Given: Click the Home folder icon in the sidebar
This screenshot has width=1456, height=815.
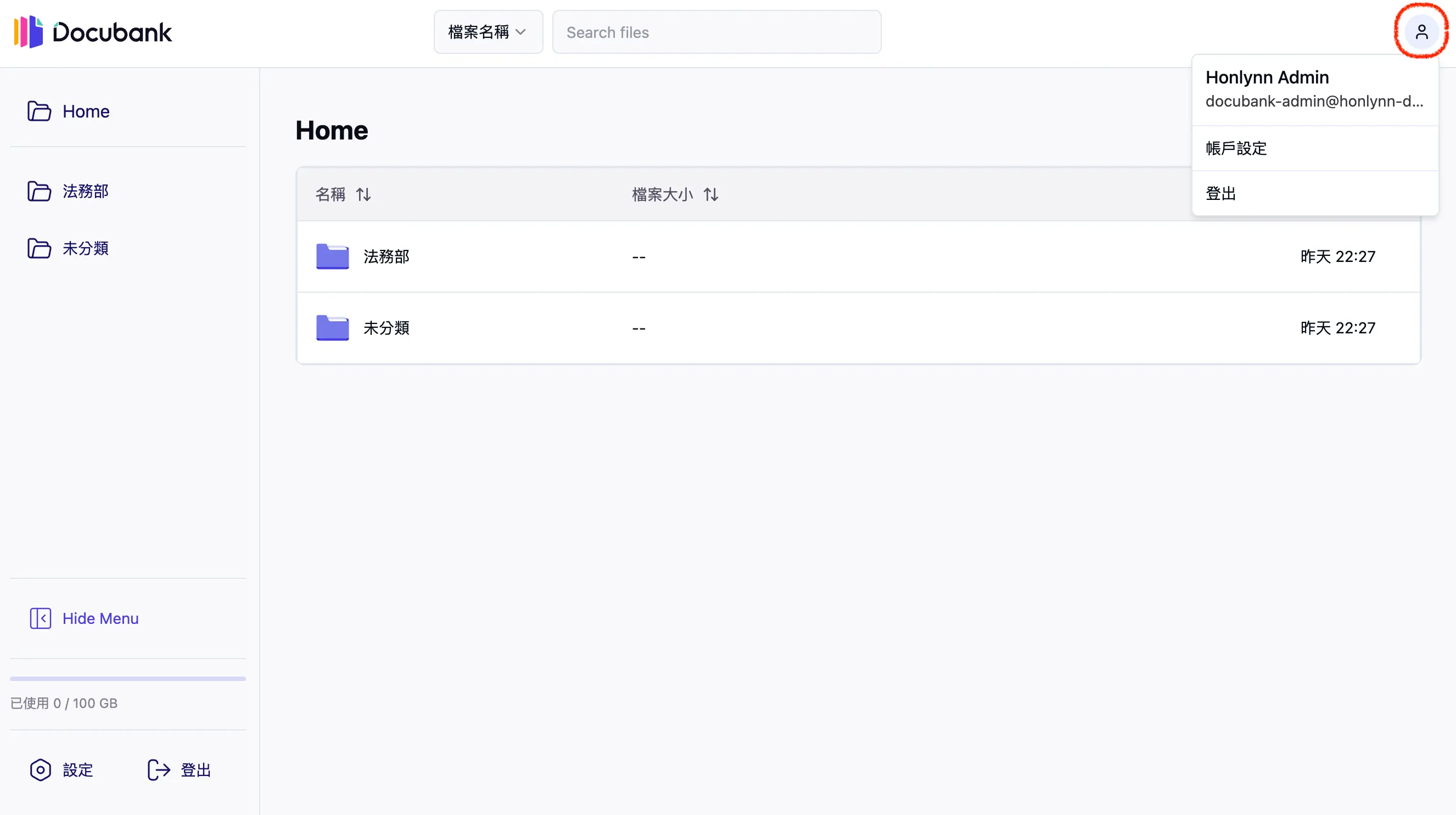Looking at the screenshot, I should click(x=39, y=111).
